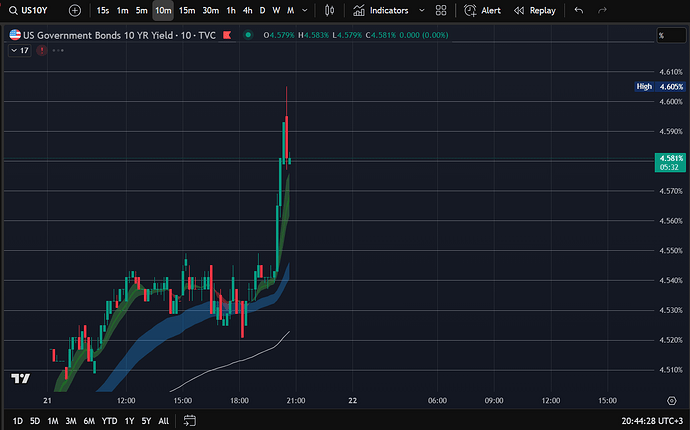This screenshot has height=430, width=690.
Task: Switch to monthly M interval
Action: coord(290,10)
